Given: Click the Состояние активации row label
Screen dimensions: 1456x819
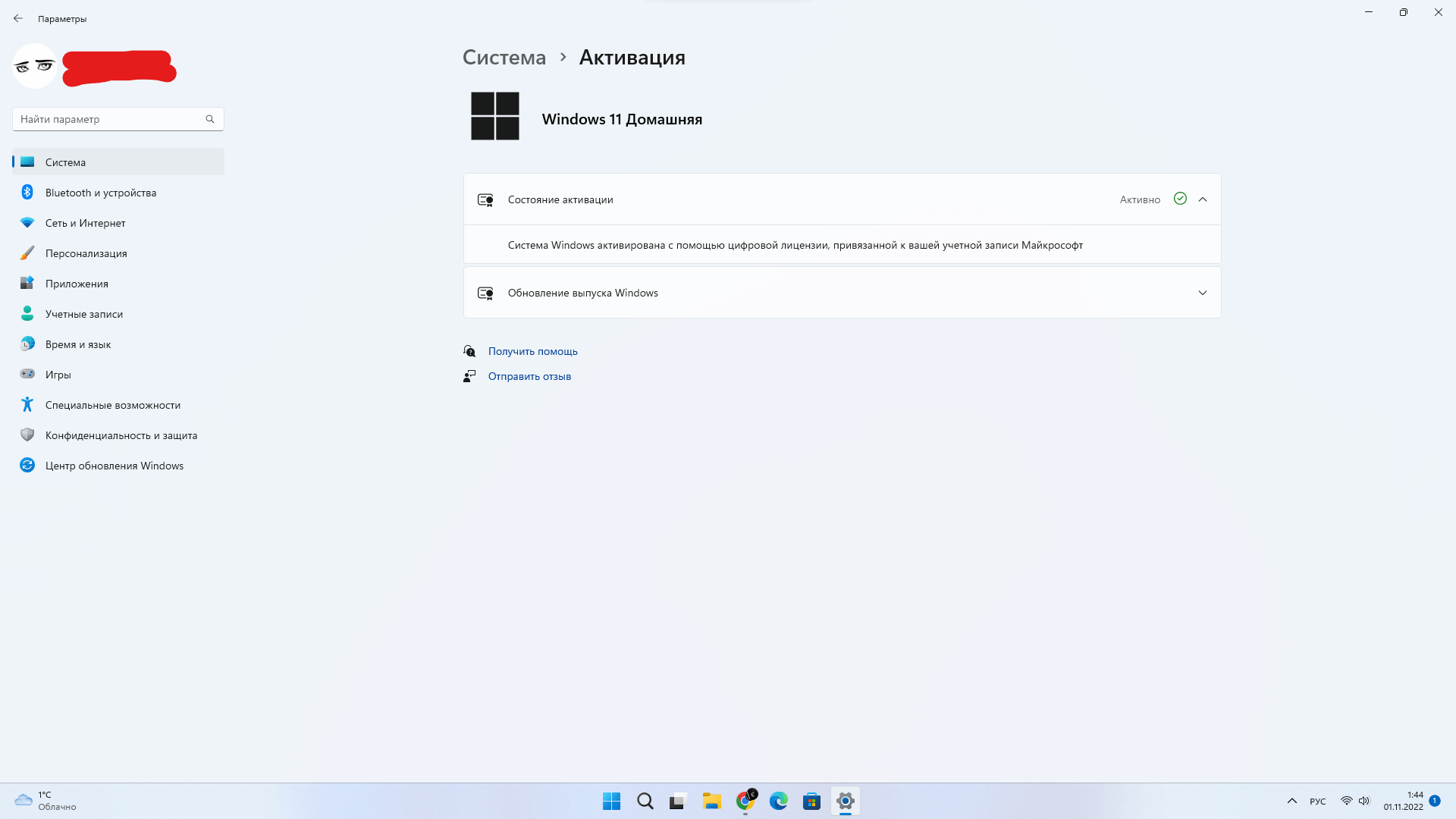Looking at the screenshot, I should tap(560, 199).
